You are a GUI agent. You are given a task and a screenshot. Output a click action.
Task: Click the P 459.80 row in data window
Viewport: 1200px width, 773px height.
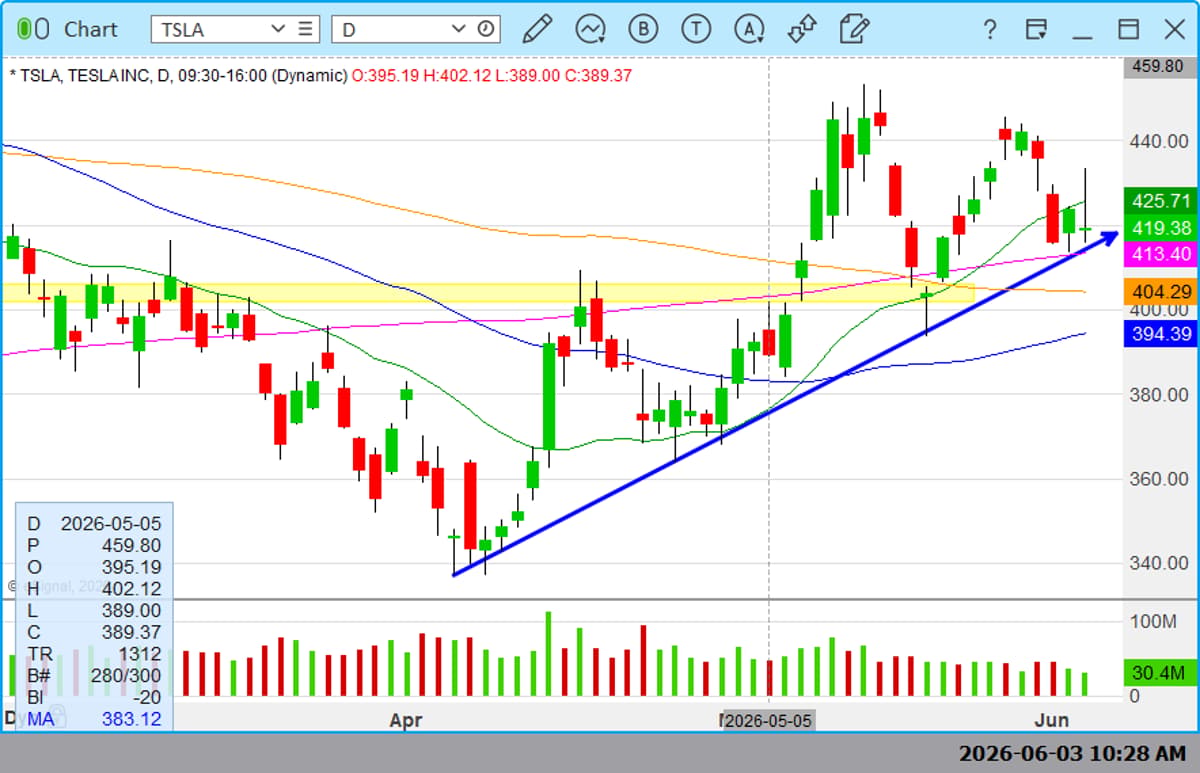(93, 545)
